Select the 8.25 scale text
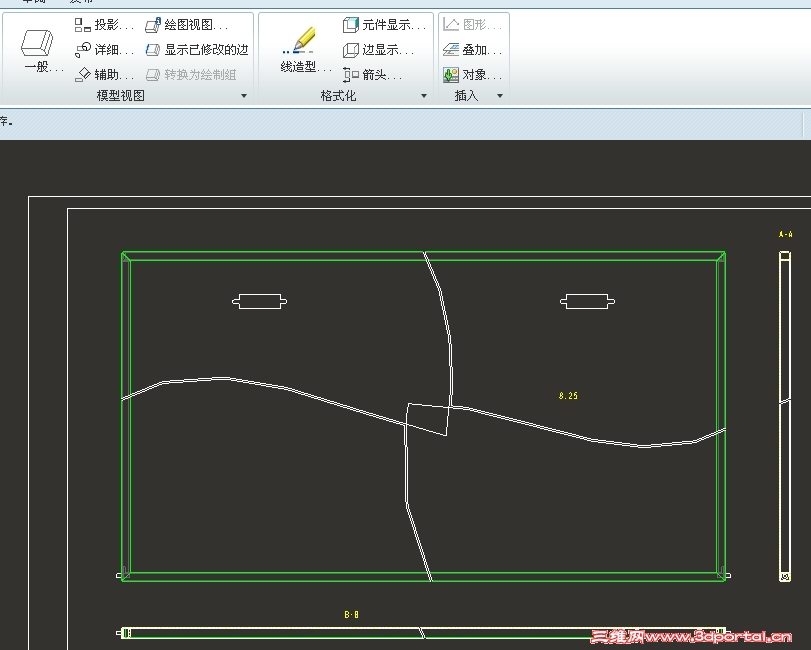 tap(568, 396)
